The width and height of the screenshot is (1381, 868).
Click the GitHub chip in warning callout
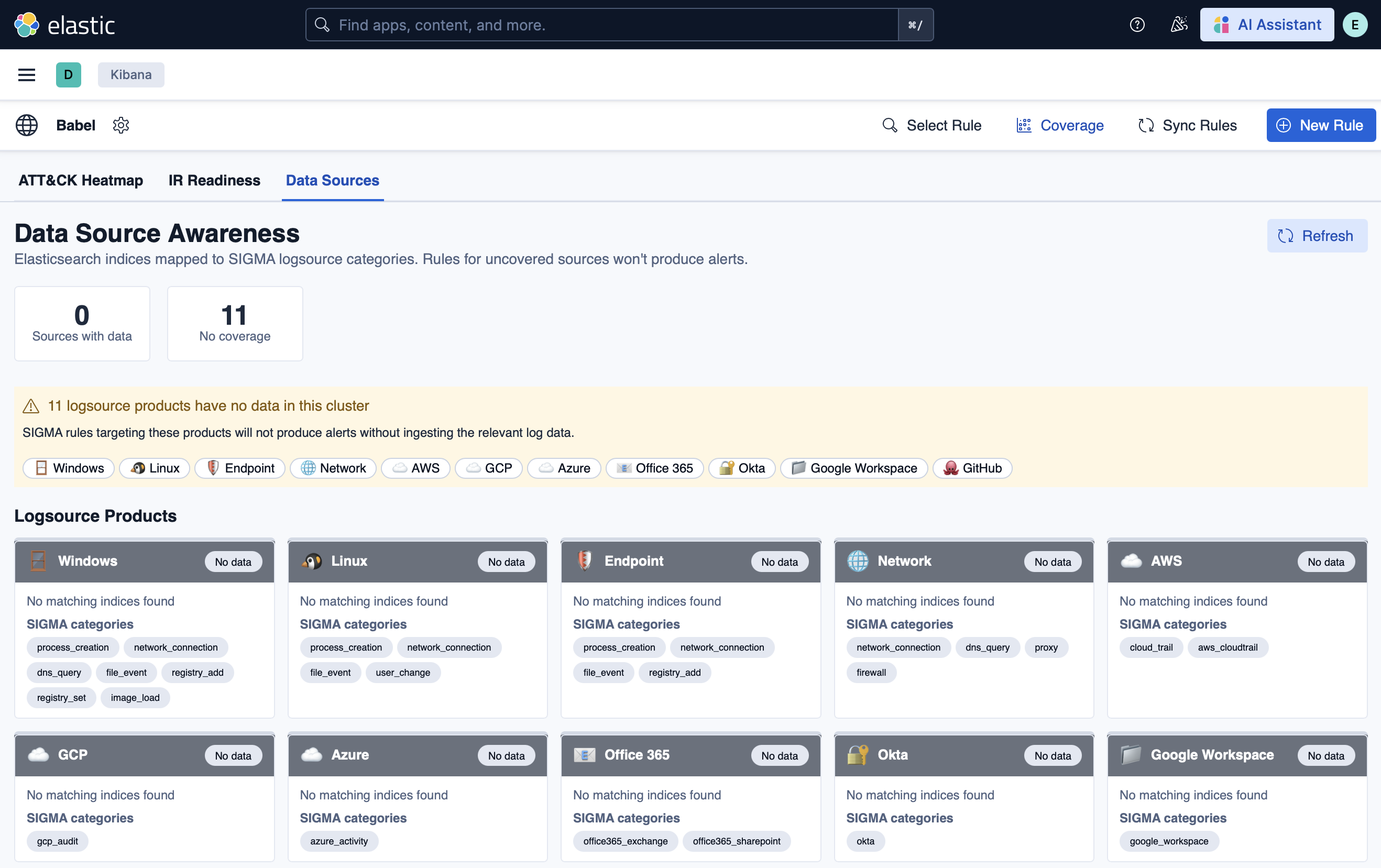click(972, 468)
